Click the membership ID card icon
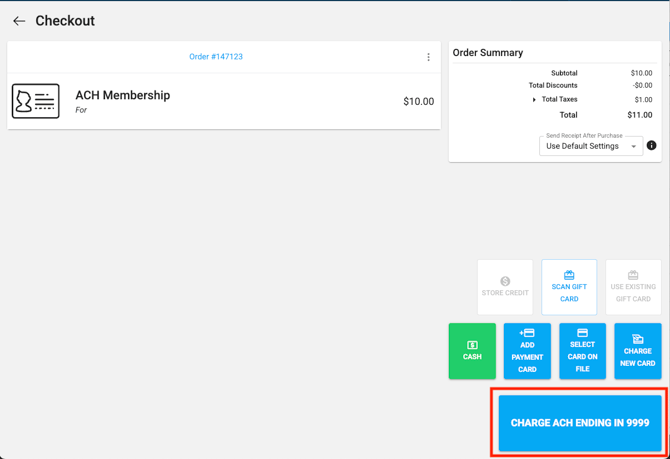The width and height of the screenshot is (670, 459). (x=36, y=101)
